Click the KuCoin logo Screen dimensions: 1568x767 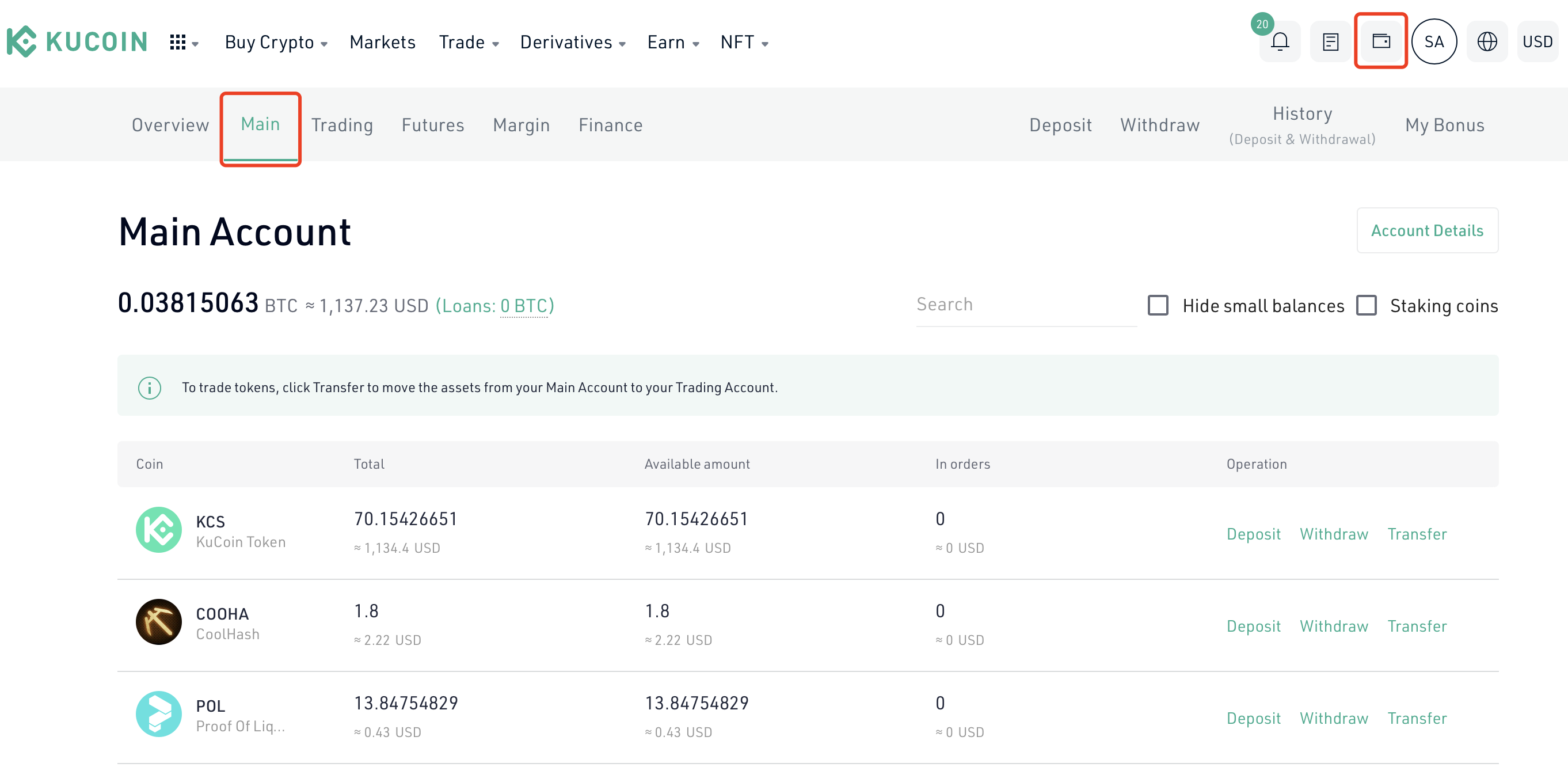click(77, 41)
